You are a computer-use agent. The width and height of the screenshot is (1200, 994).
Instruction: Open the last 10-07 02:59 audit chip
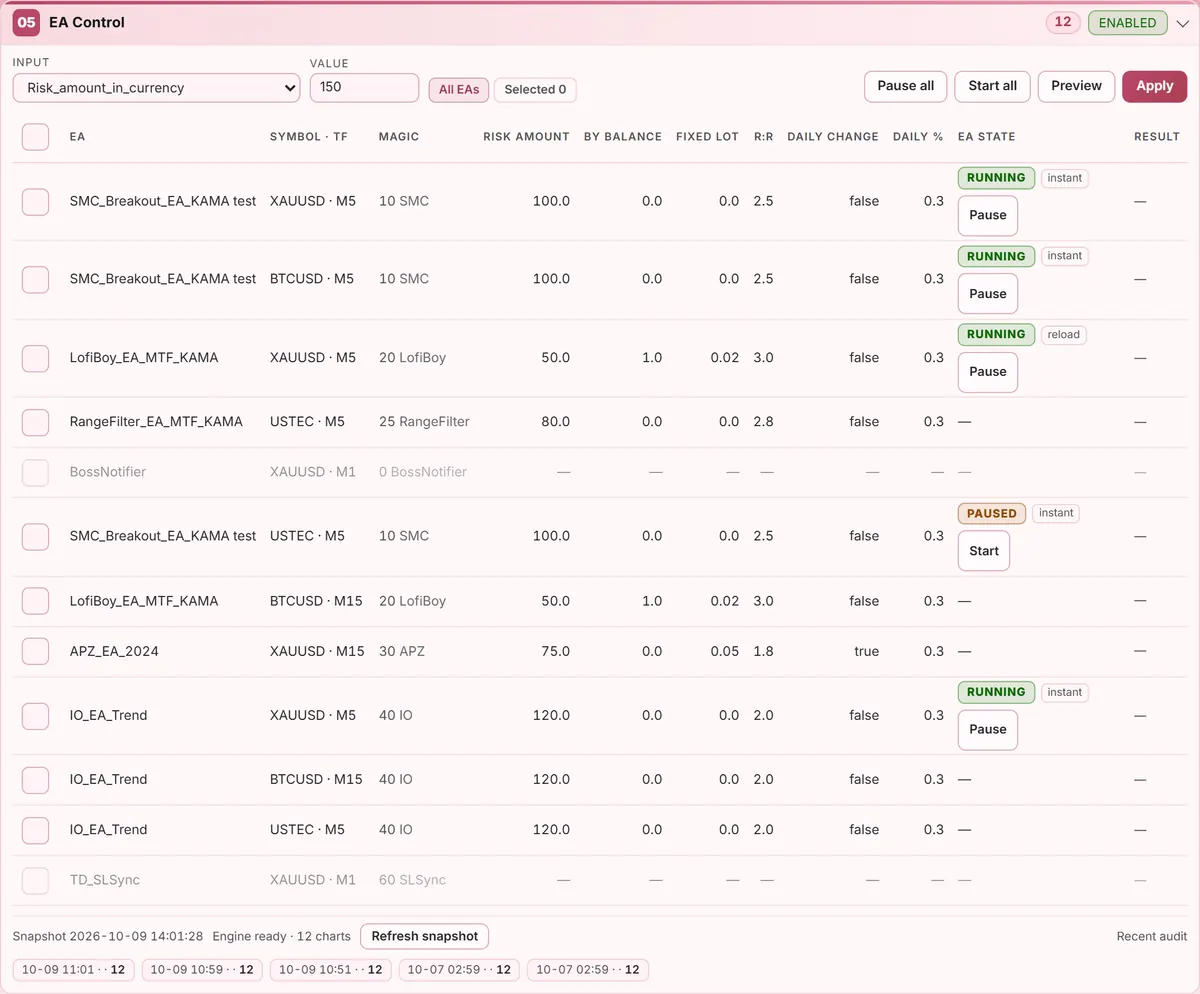[x=588, y=970]
